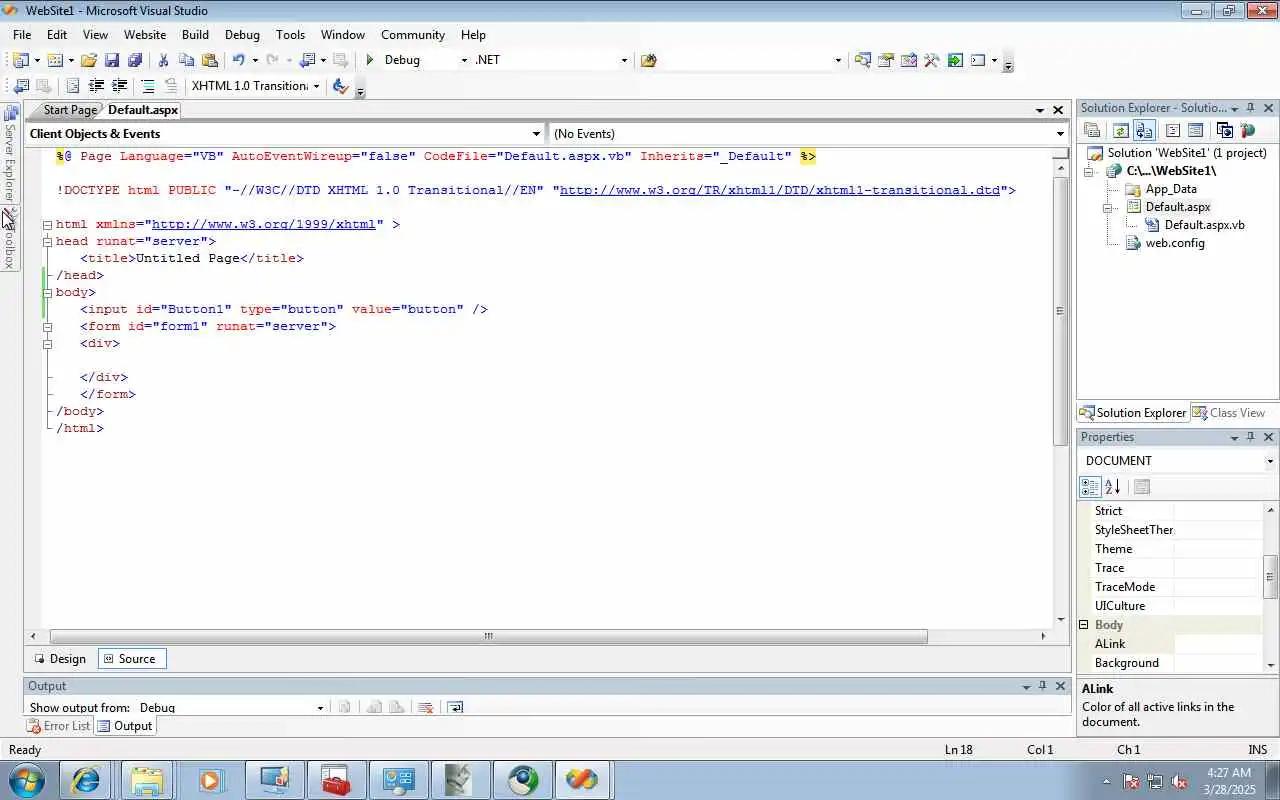Collapse Default.aspx node in Solution Explorer
This screenshot has width=1280, height=800.
click(1108, 208)
